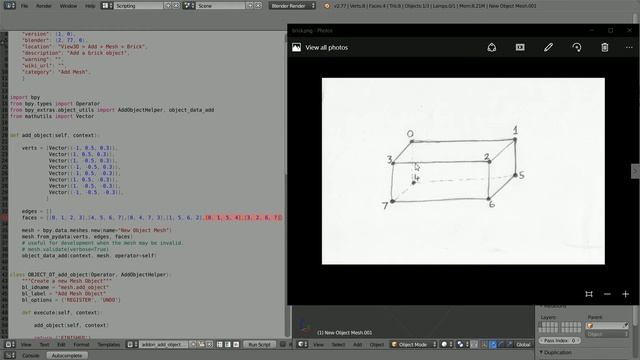Open the Python console editor type selector
Viewport: 640px width, 360px height.
click(x=10, y=356)
